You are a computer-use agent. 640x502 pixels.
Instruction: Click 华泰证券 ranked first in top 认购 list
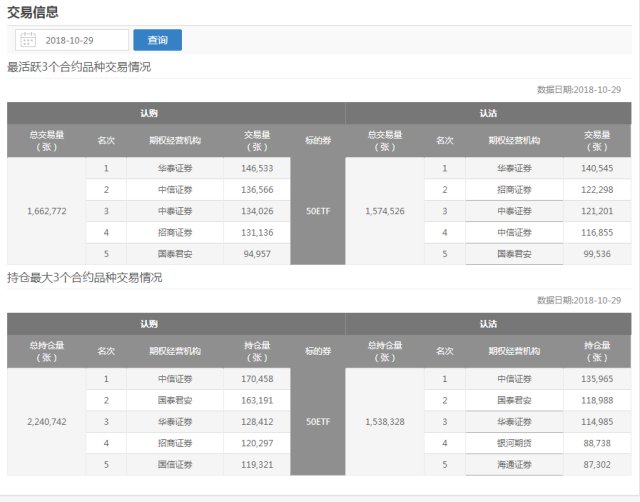(175, 168)
